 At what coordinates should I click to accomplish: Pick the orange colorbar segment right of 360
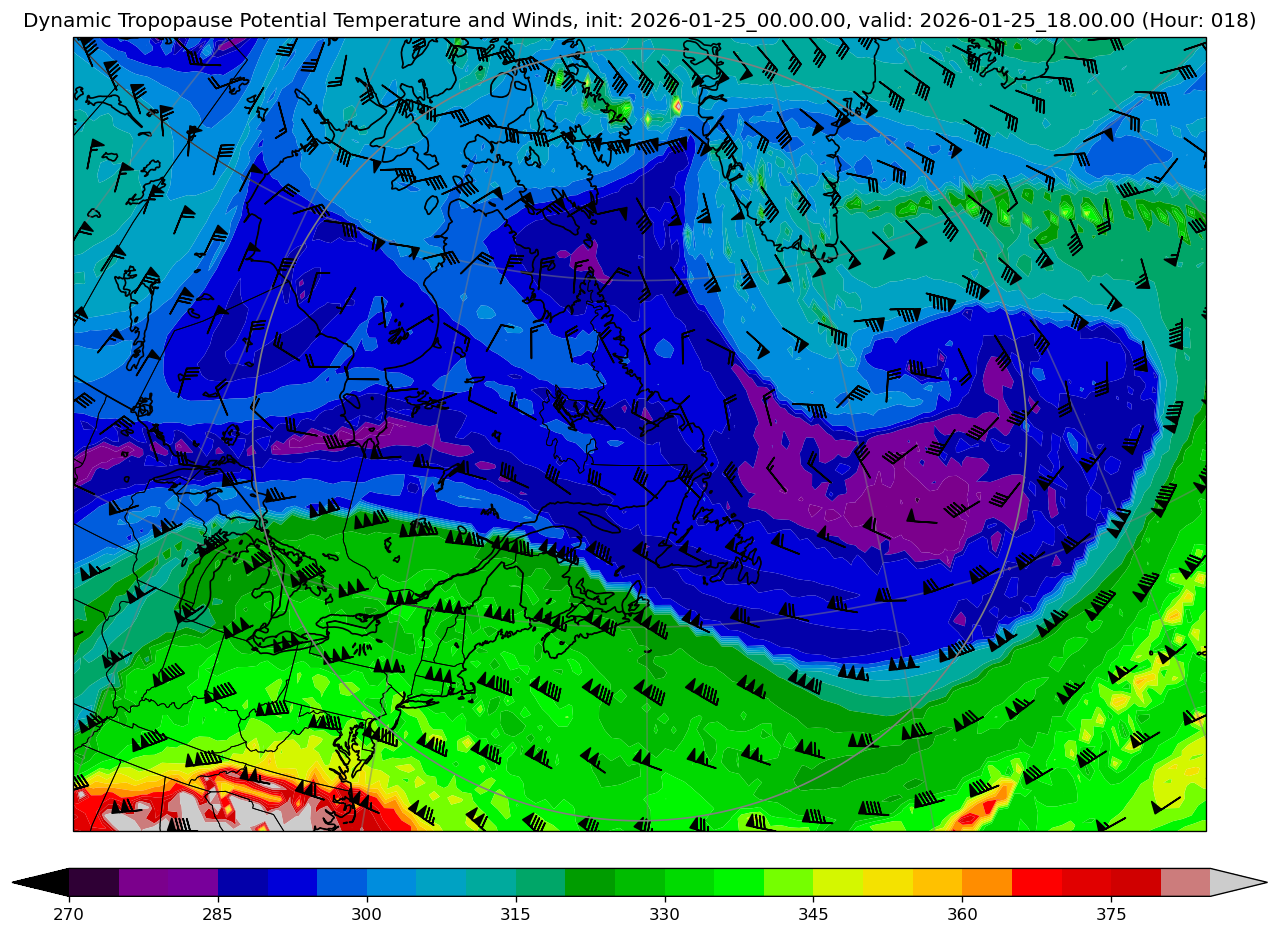(x=986, y=882)
